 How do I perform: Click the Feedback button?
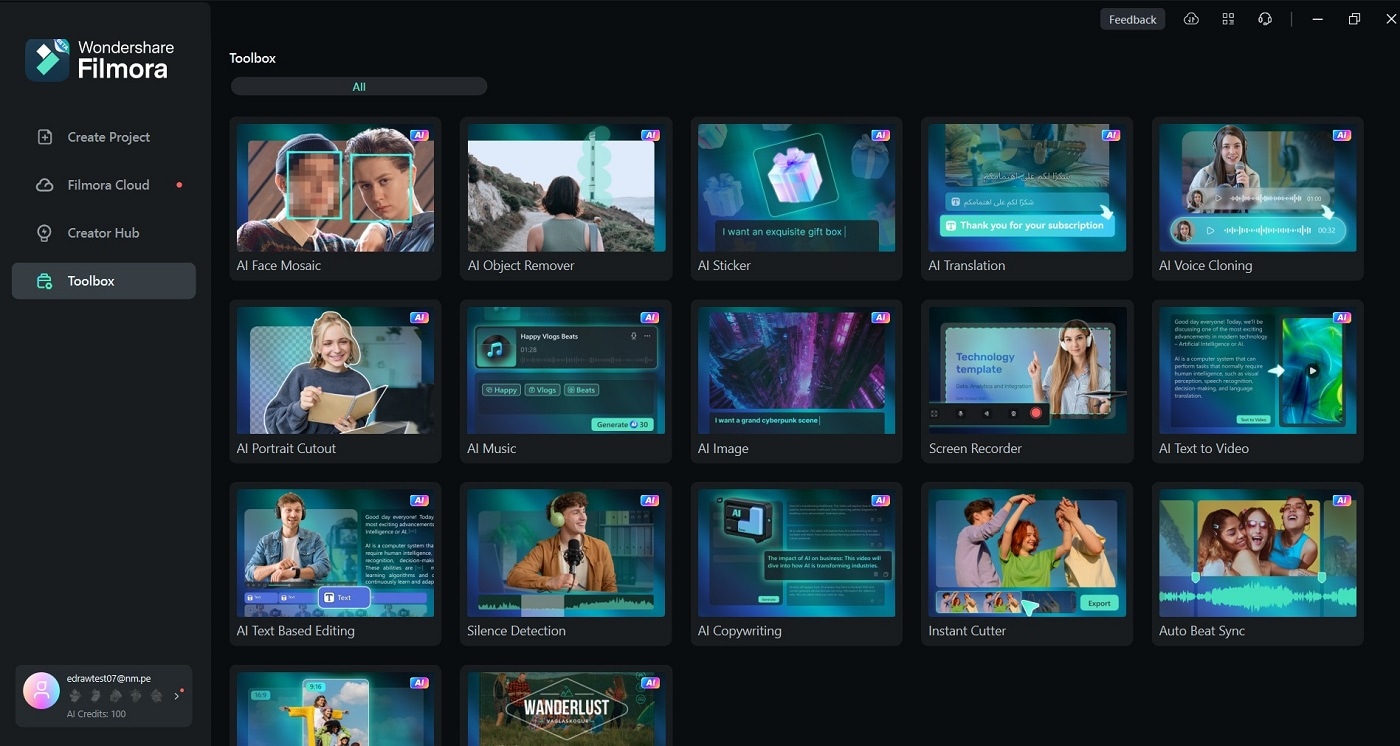(1133, 19)
